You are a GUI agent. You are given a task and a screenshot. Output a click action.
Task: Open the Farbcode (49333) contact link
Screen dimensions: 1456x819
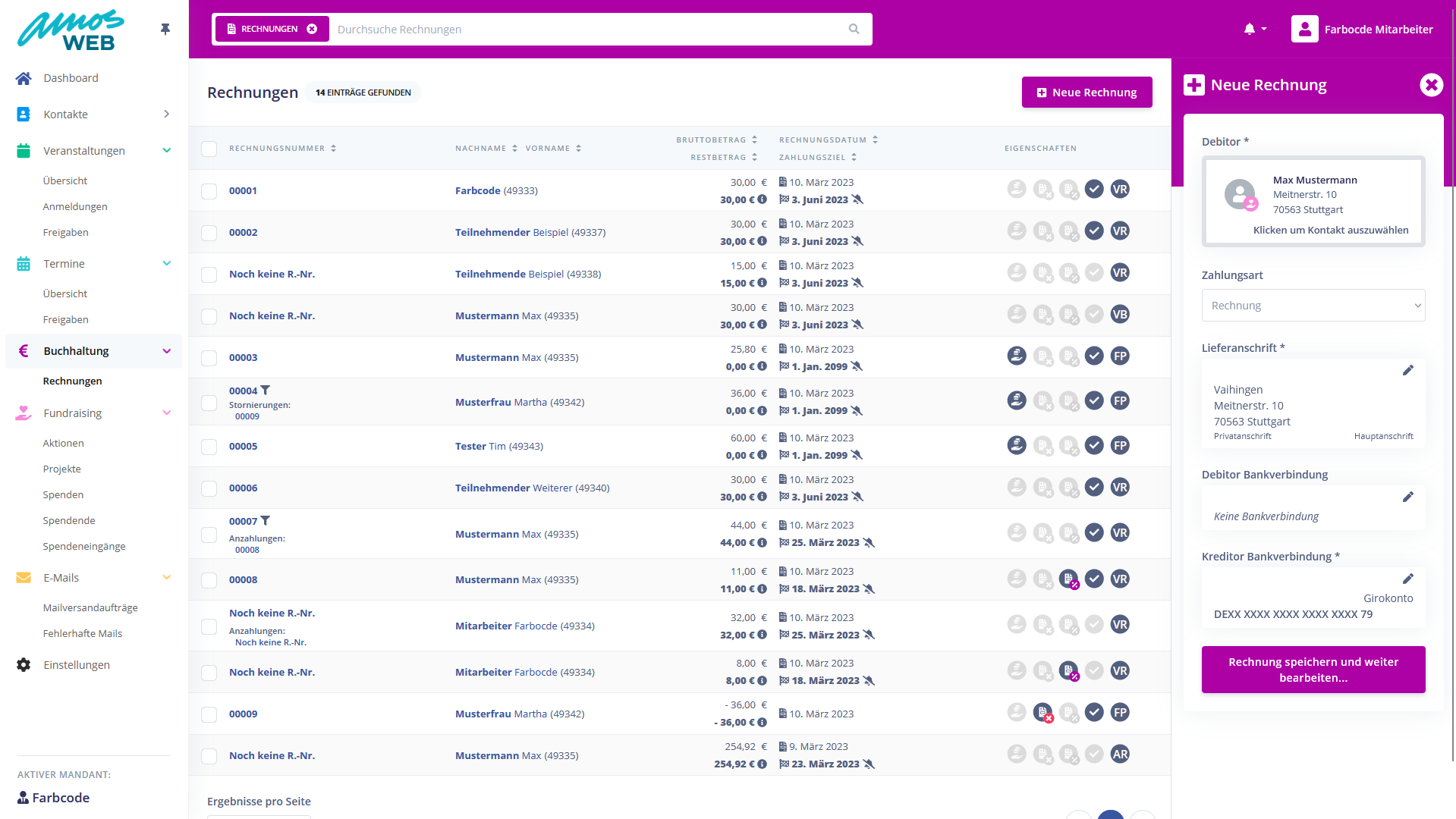coord(496,190)
